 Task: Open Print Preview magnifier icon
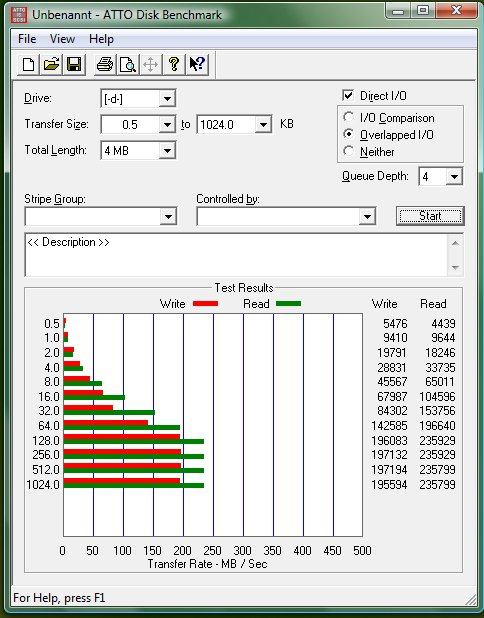coord(128,64)
